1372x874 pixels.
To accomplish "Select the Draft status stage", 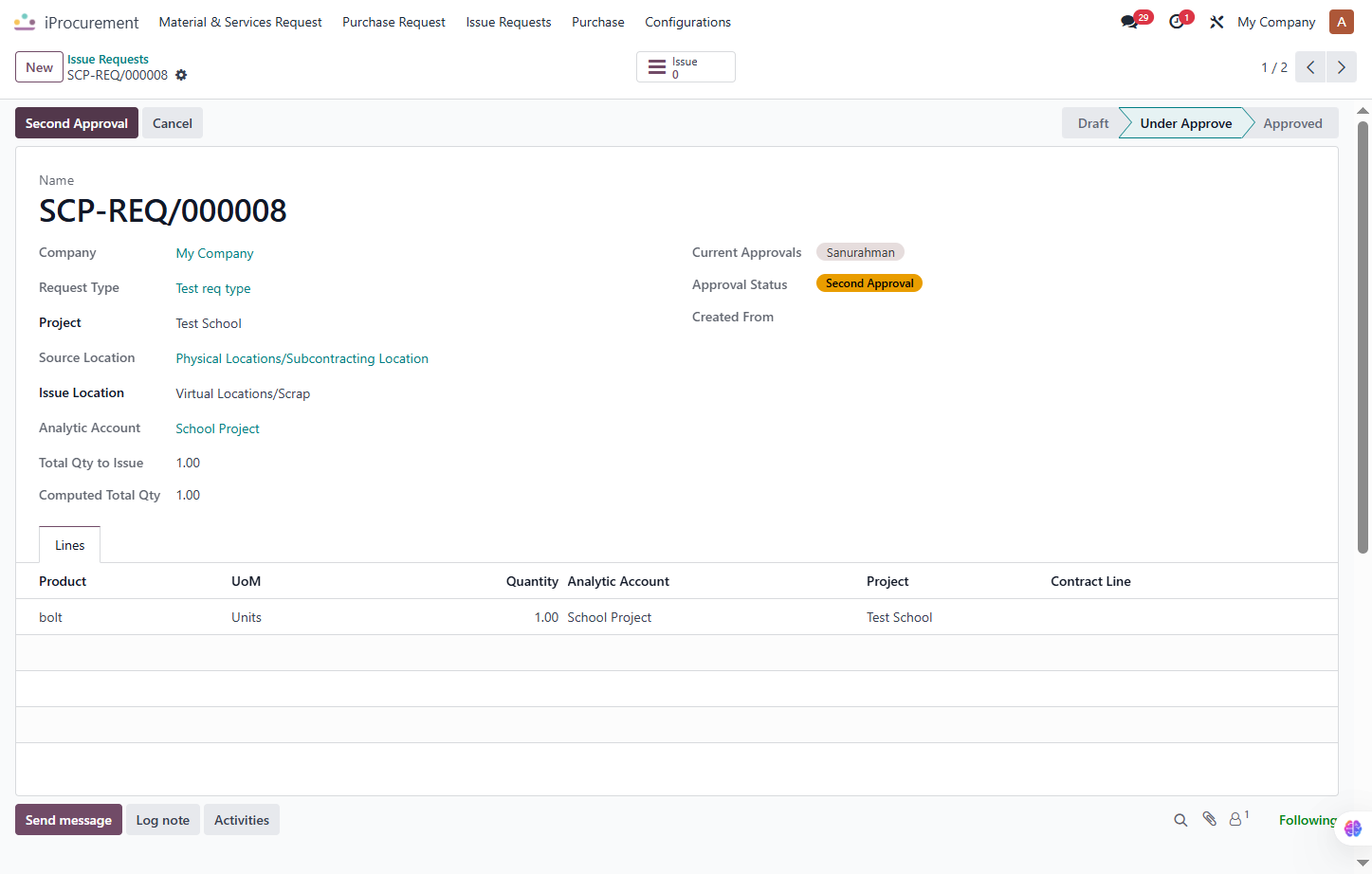I will [1092, 123].
